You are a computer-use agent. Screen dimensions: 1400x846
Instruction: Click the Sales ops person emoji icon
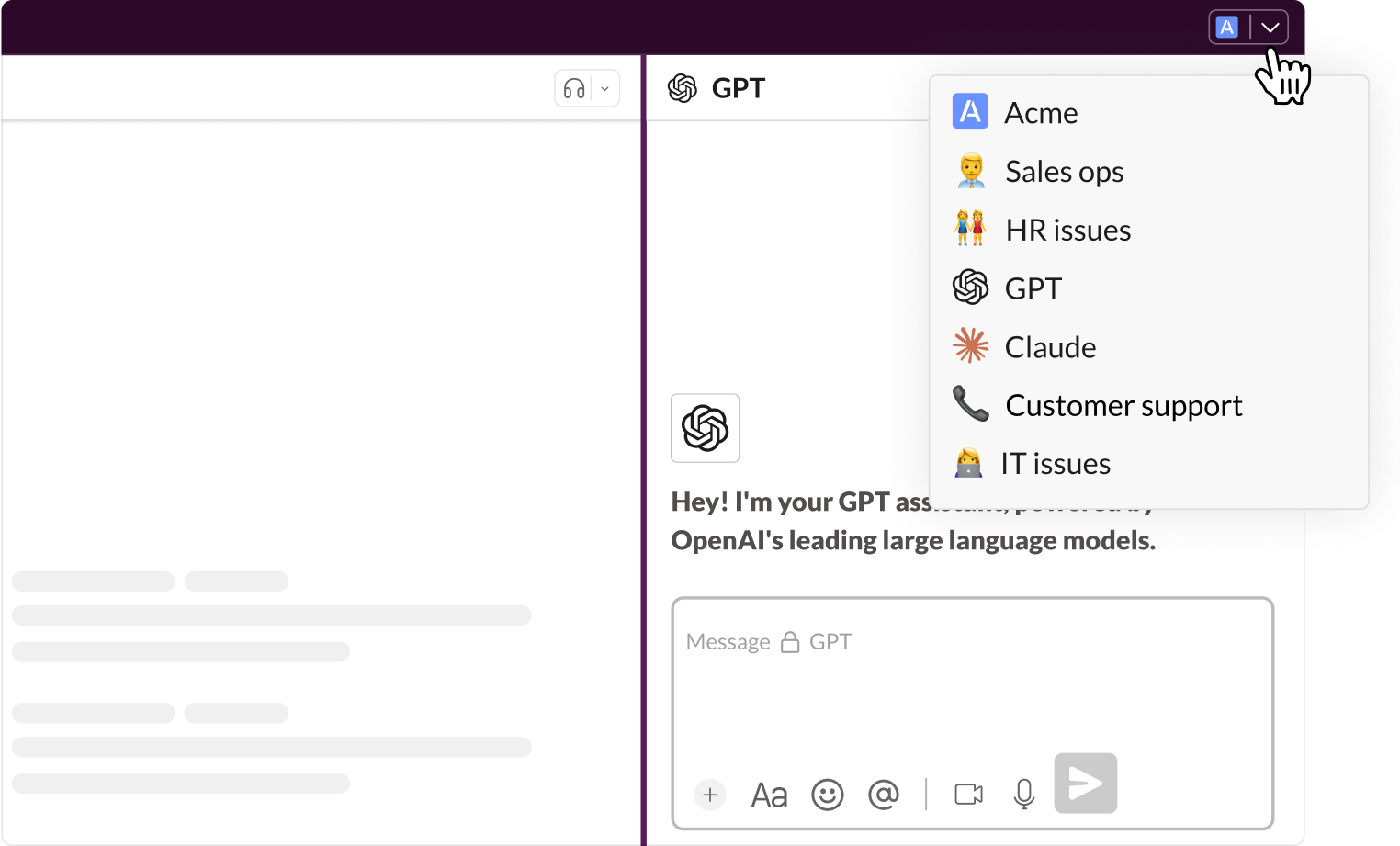coord(971,172)
